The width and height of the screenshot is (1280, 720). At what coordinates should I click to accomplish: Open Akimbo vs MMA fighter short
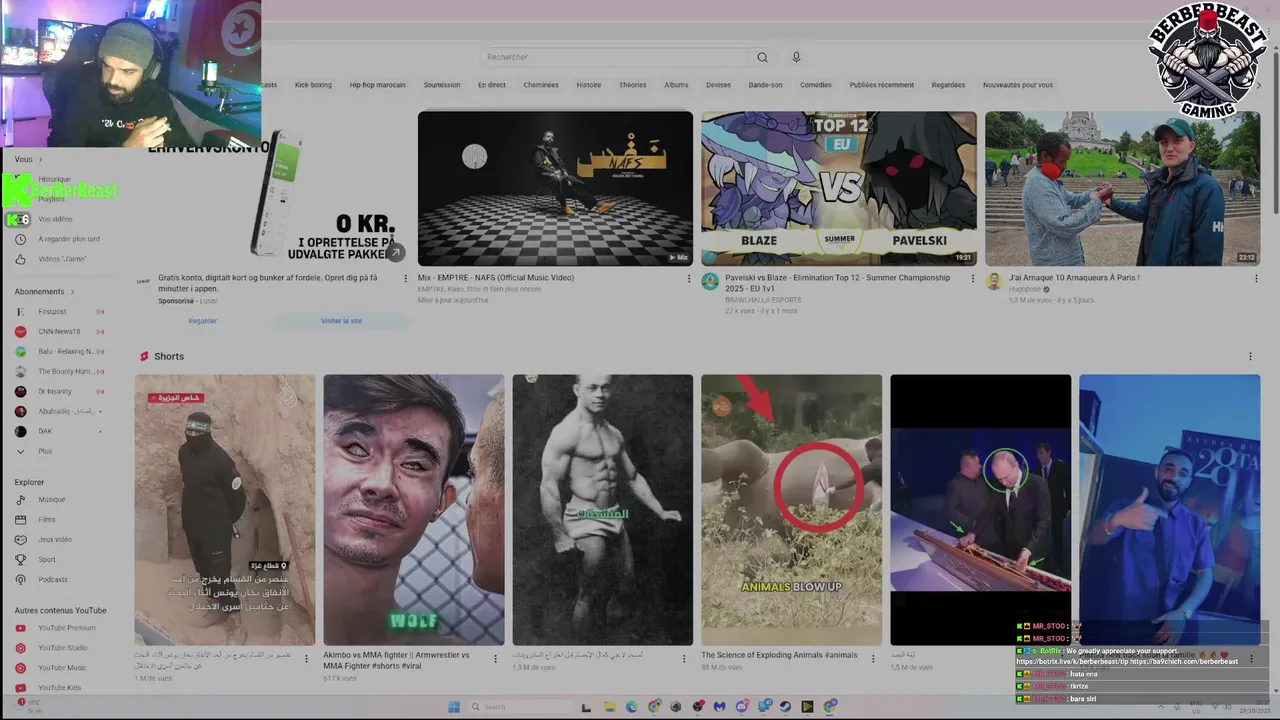413,510
